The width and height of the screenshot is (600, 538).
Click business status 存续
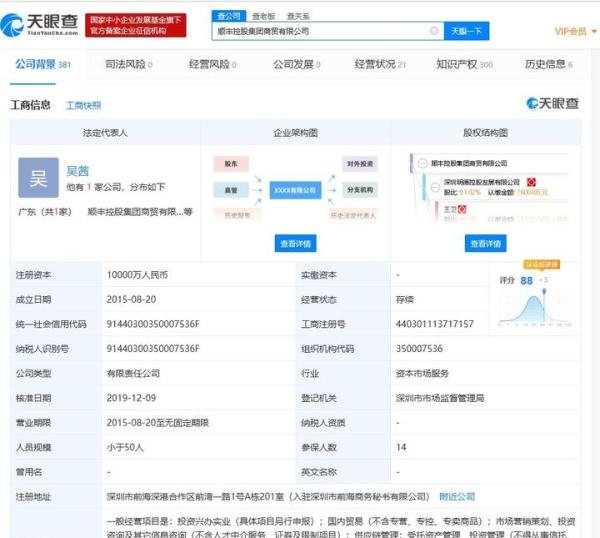tap(404, 299)
